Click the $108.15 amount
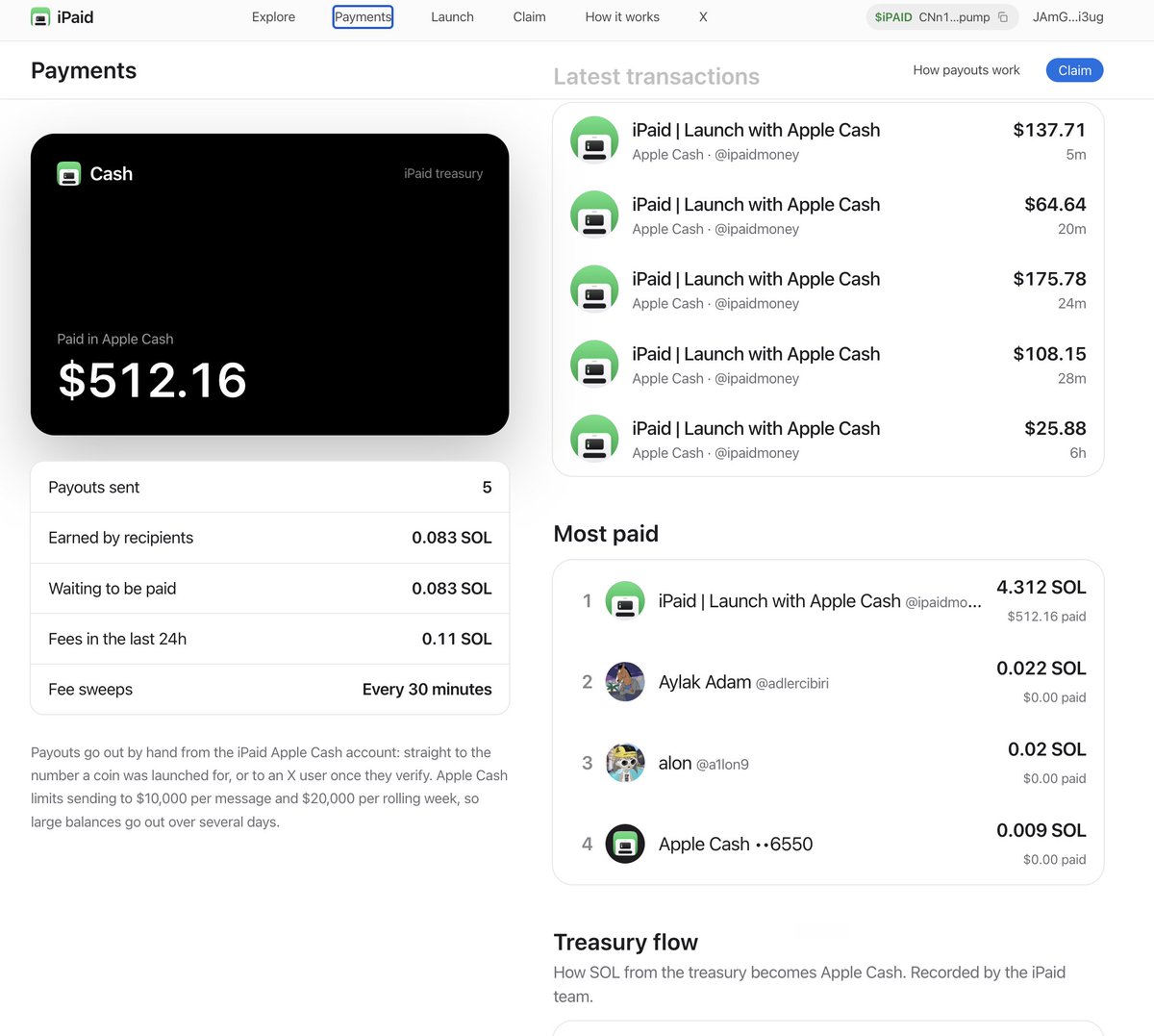Screen dimensions: 1154x1036 pyautogui.click(x=1049, y=354)
